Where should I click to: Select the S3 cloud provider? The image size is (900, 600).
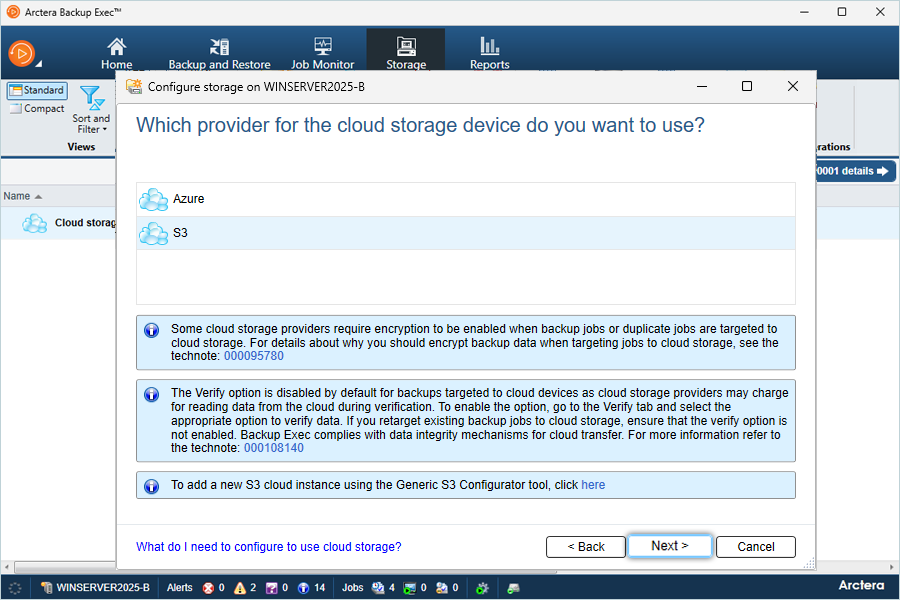tap(180, 233)
